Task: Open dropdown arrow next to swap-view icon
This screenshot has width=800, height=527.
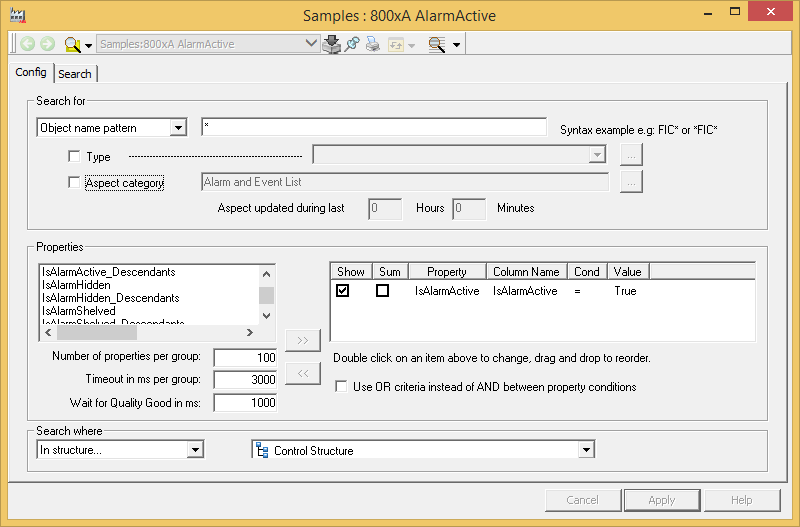Action: (411, 45)
